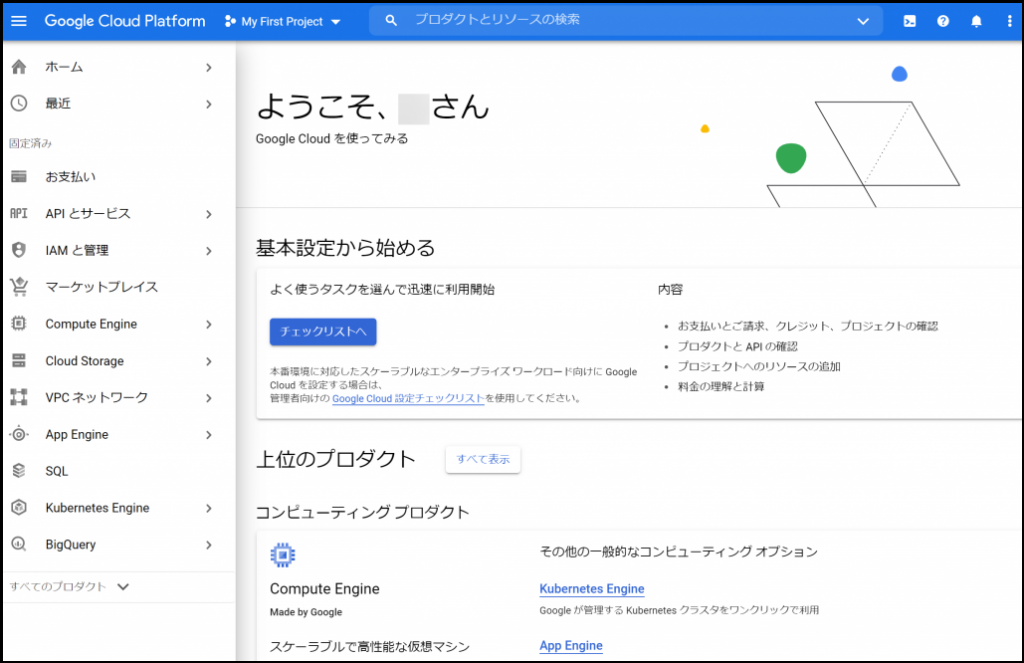Click the recent clock icon

click(19, 103)
